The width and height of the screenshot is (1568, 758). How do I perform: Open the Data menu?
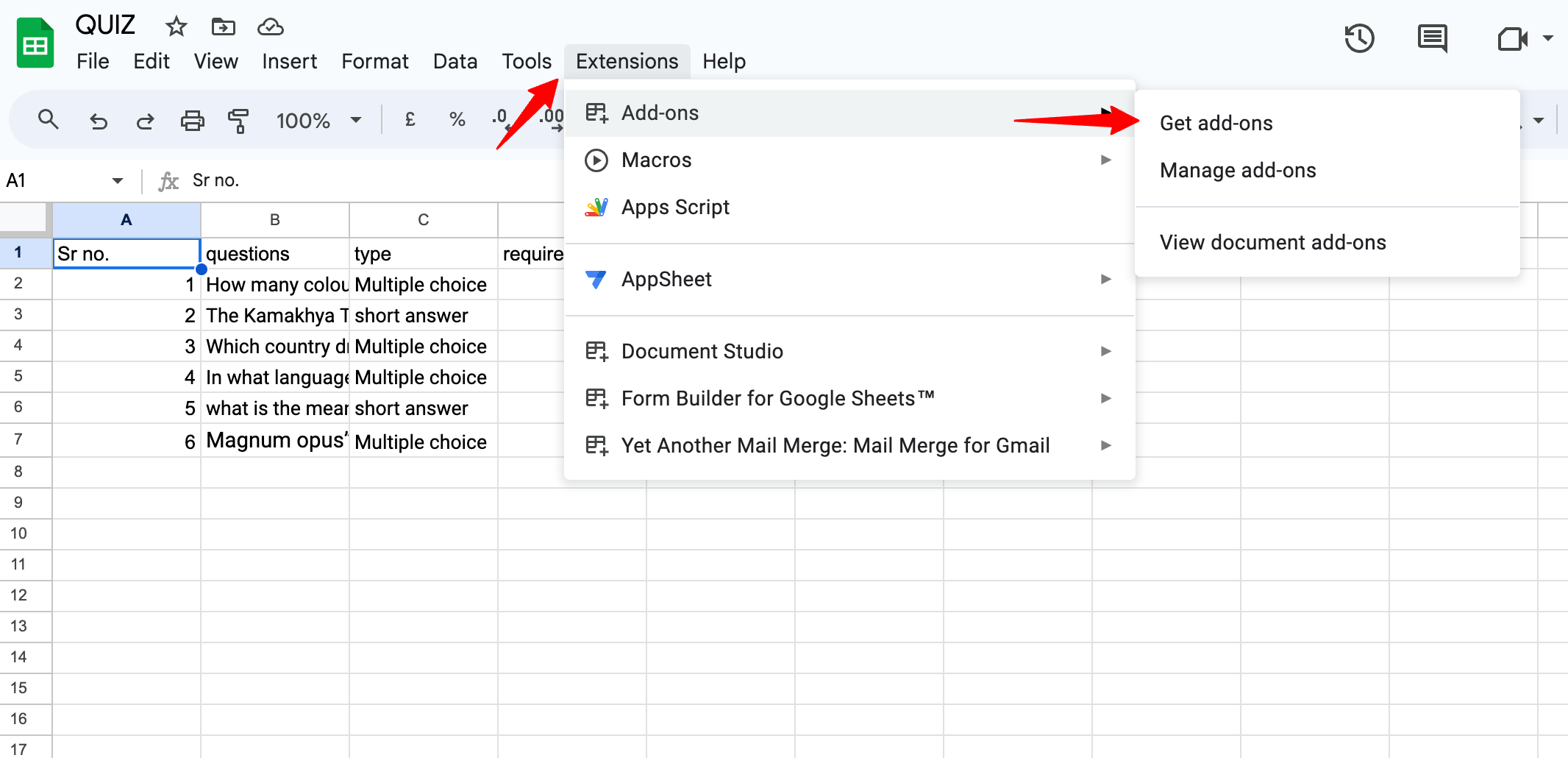[455, 62]
